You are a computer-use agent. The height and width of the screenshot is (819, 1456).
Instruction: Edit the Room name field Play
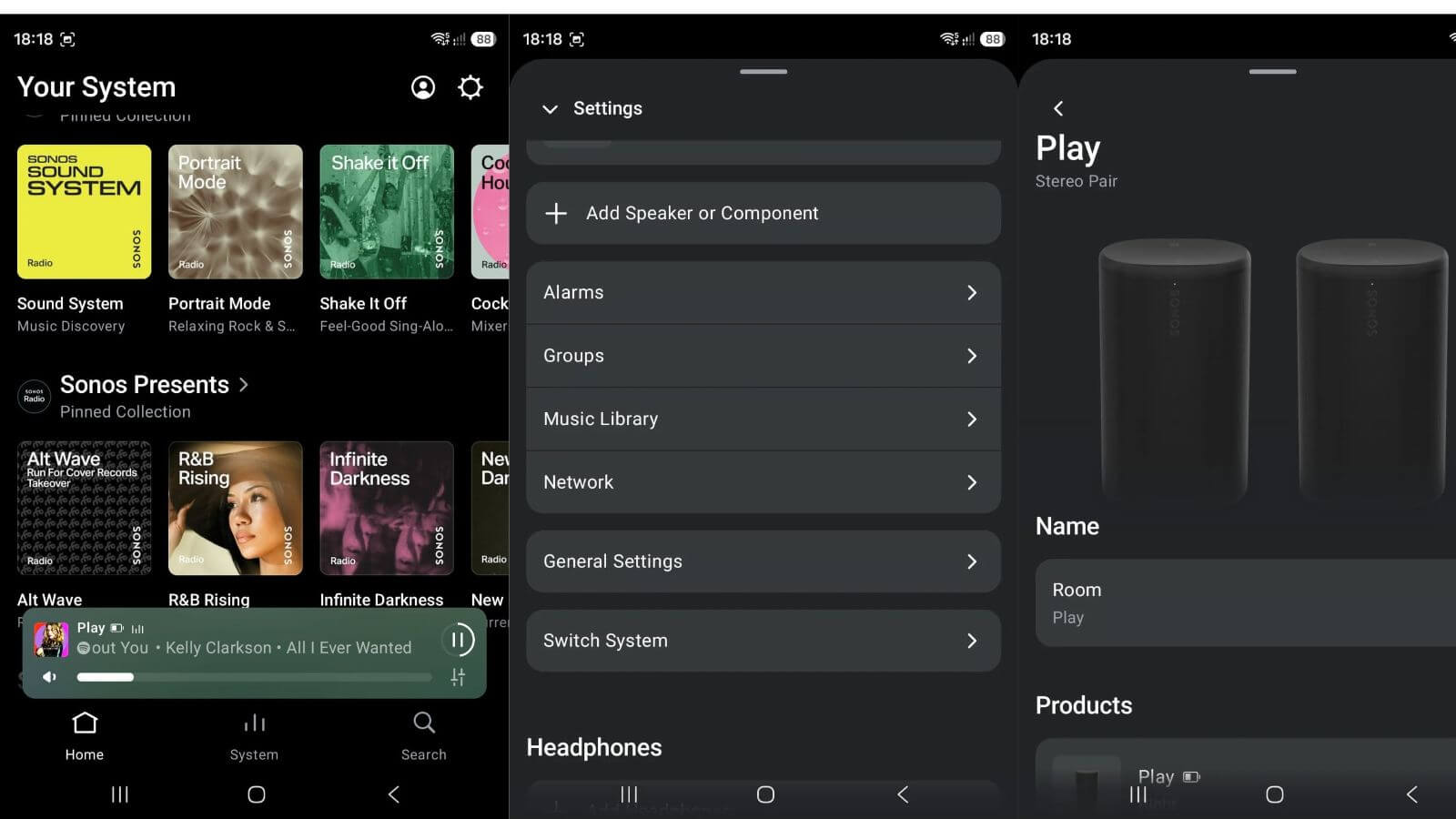[x=1246, y=603]
